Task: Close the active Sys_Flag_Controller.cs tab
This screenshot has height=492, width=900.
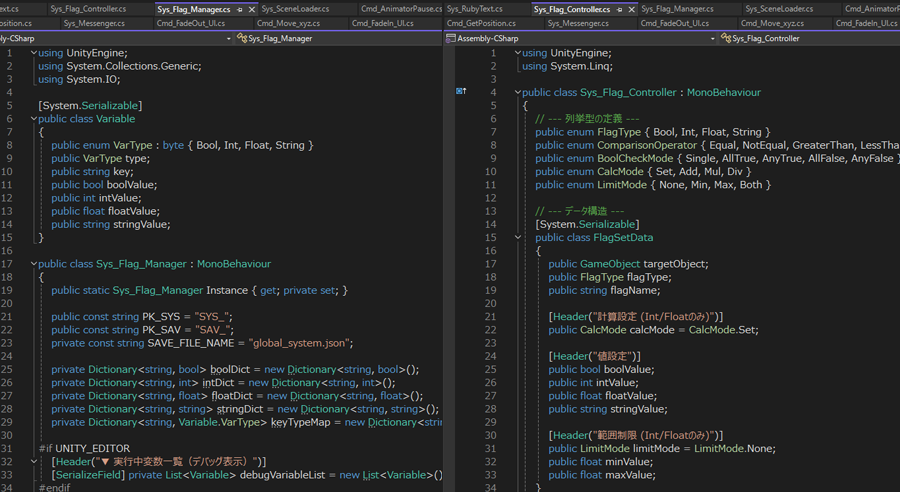Action: (631, 9)
